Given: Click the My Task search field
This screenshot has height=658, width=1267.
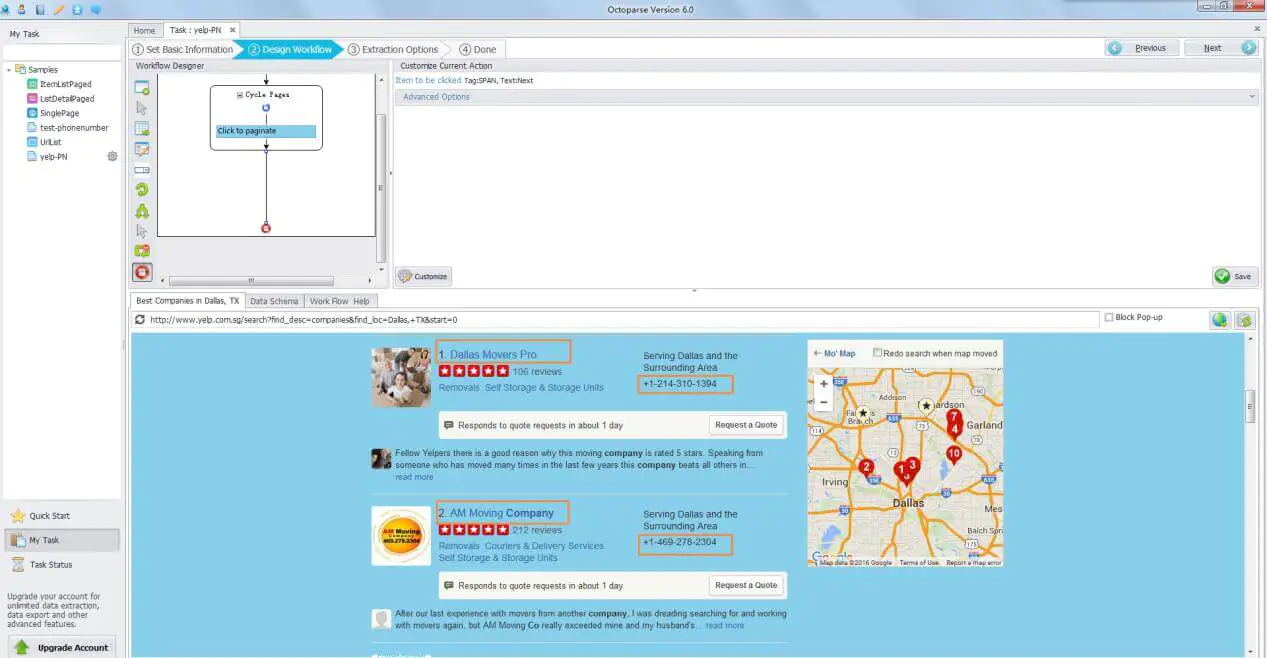Looking at the screenshot, I should [x=62, y=52].
